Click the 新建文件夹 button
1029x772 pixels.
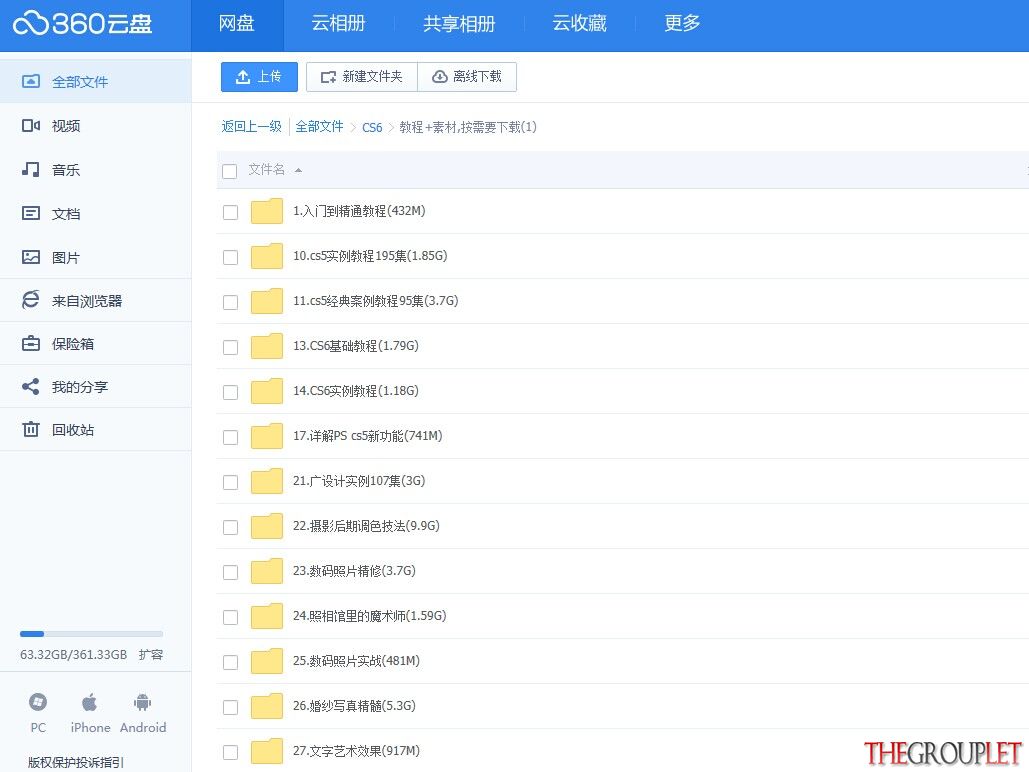[362, 77]
